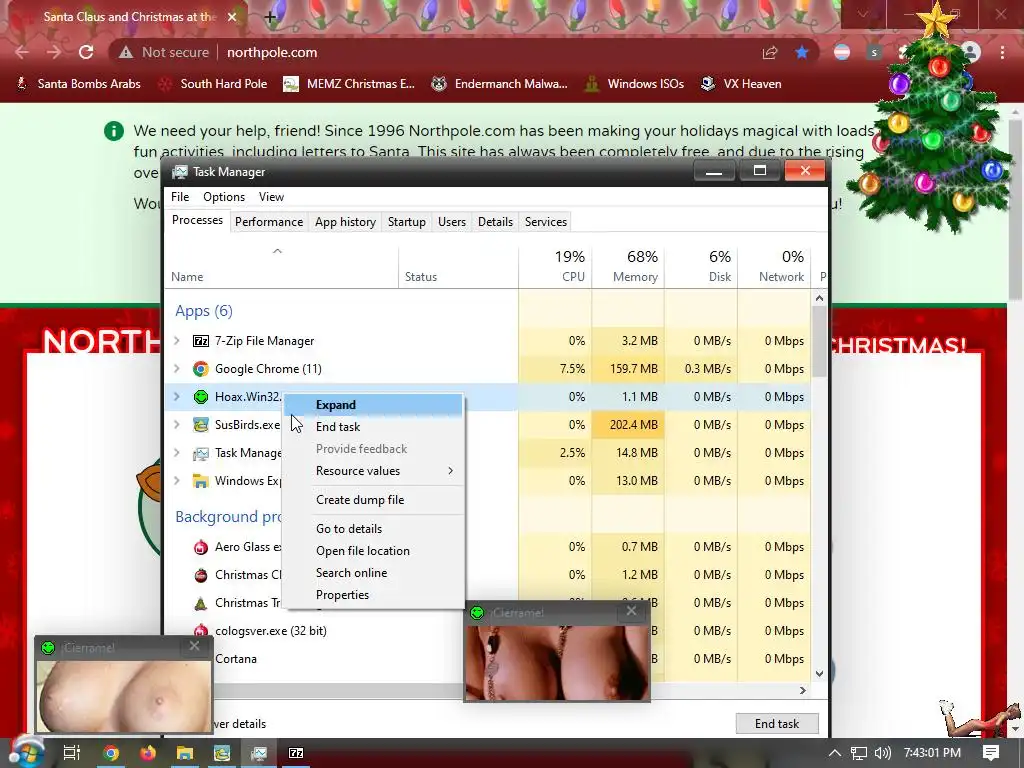Open a new Chrome tab
The width and height of the screenshot is (1024, 768).
tap(270, 17)
